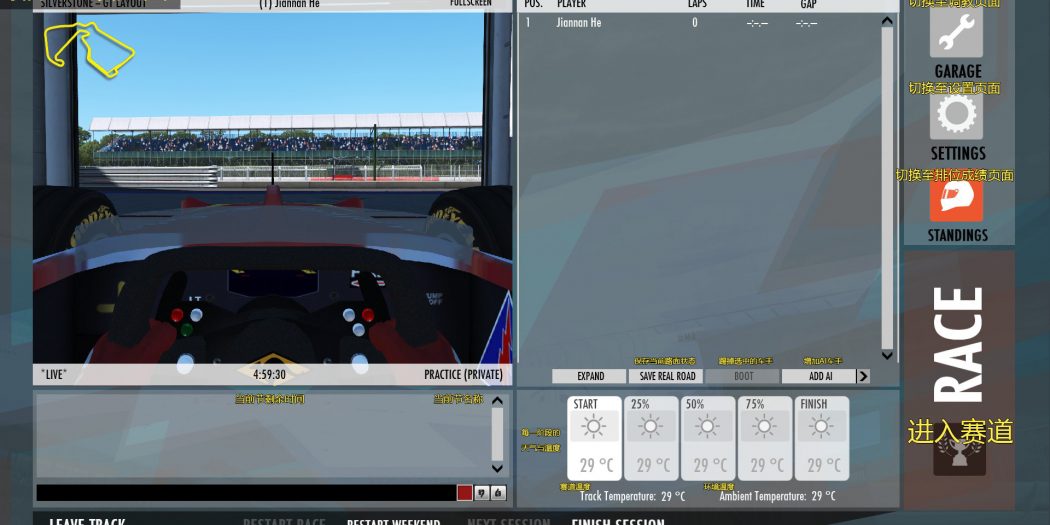
Task: Click the standings list vertical scrollbar
Action: click(x=887, y=188)
